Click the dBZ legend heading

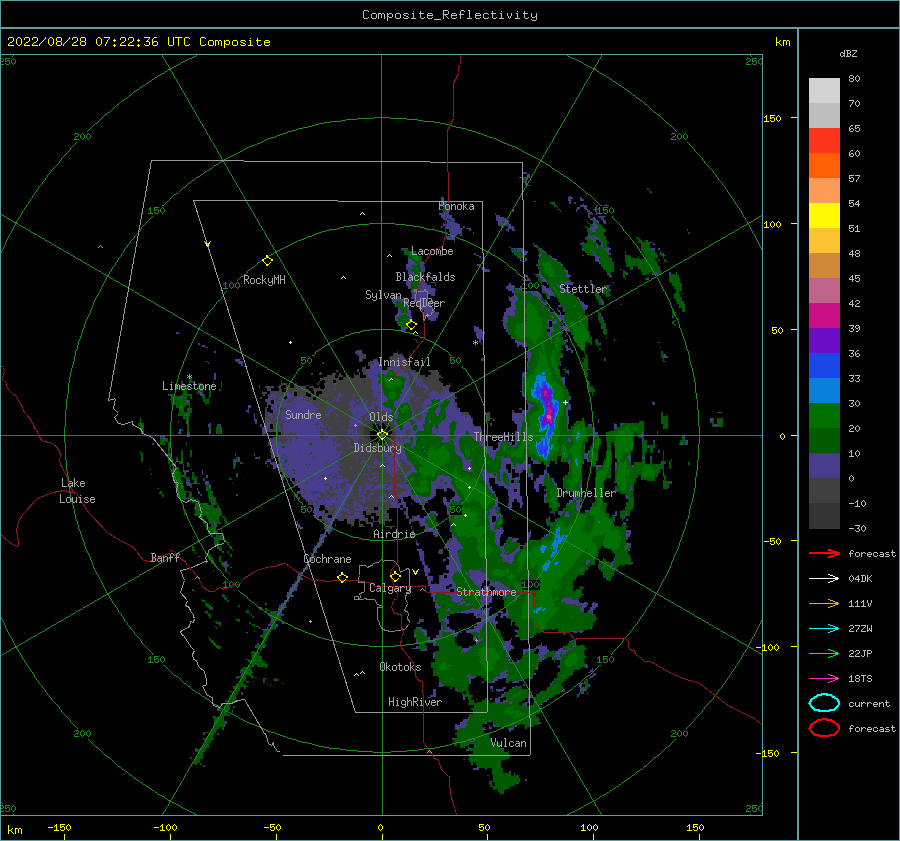[848, 54]
